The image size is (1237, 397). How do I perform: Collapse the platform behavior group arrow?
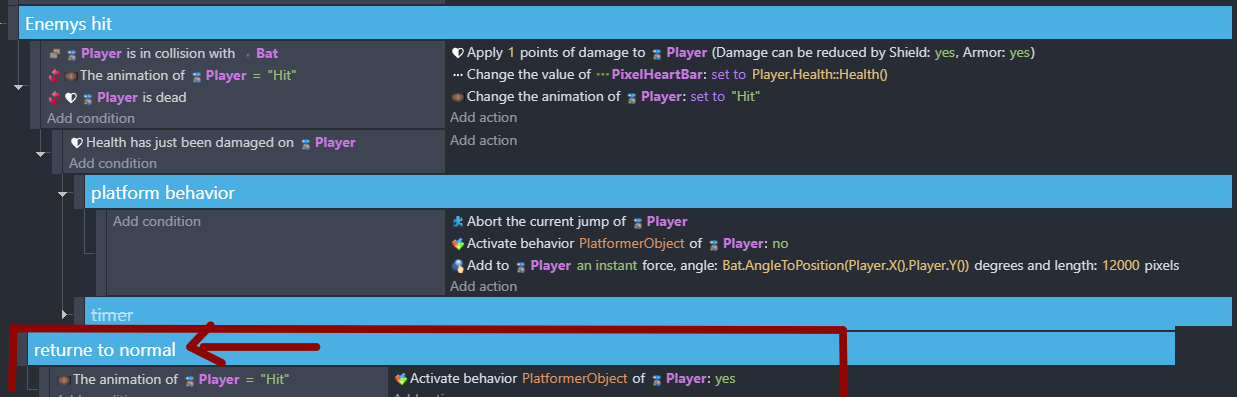click(63, 194)
